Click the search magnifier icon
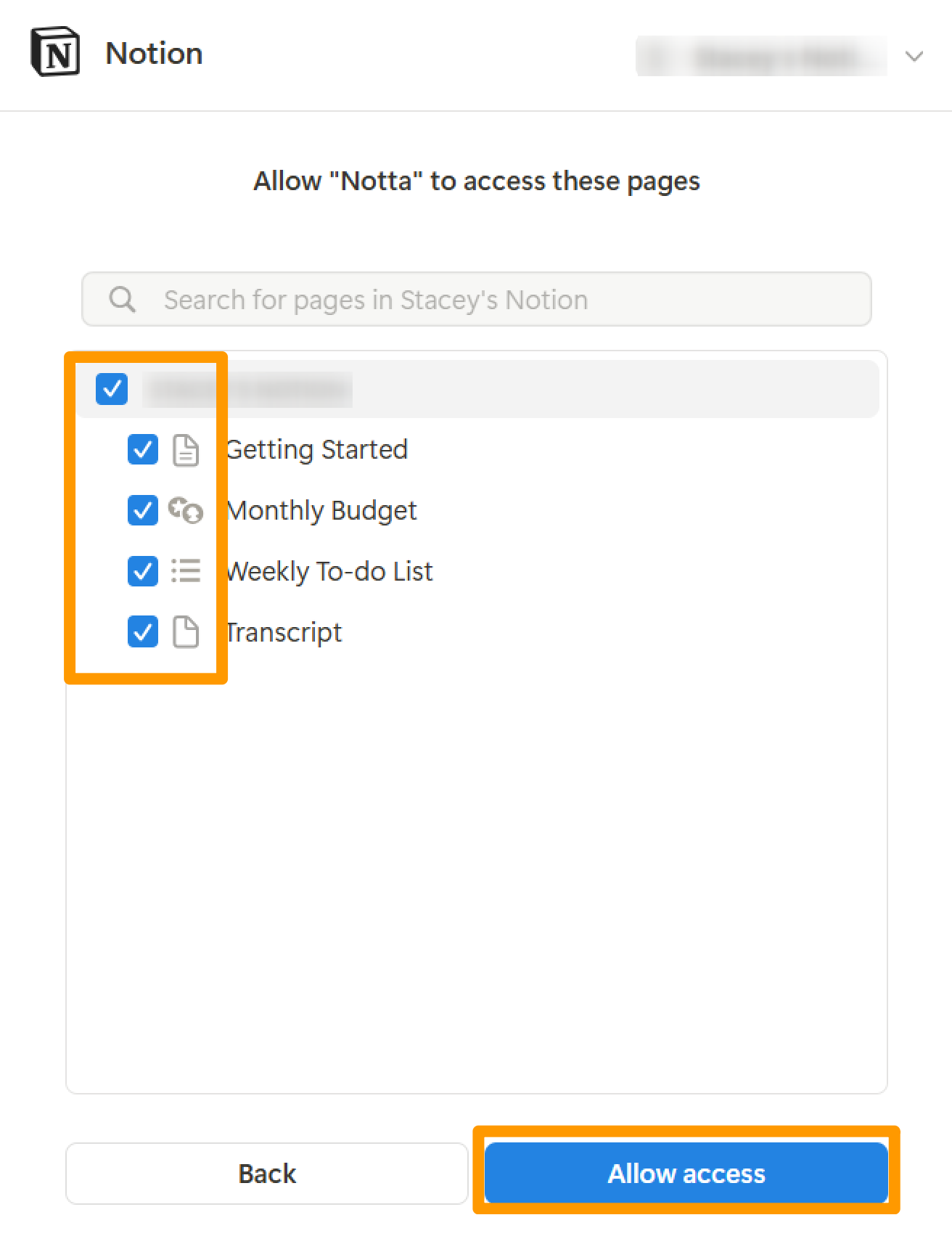This screenshot has width=952, height=1244. (122, 299)
